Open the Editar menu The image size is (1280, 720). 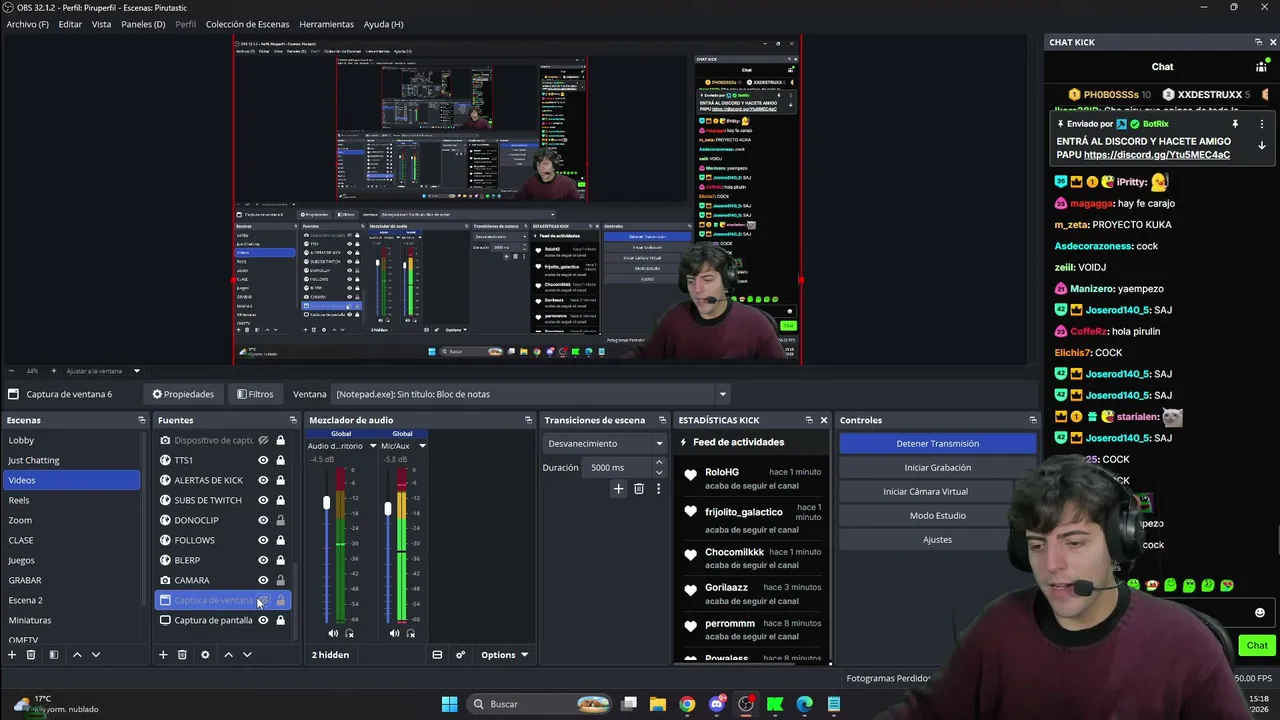coord(70,24)
